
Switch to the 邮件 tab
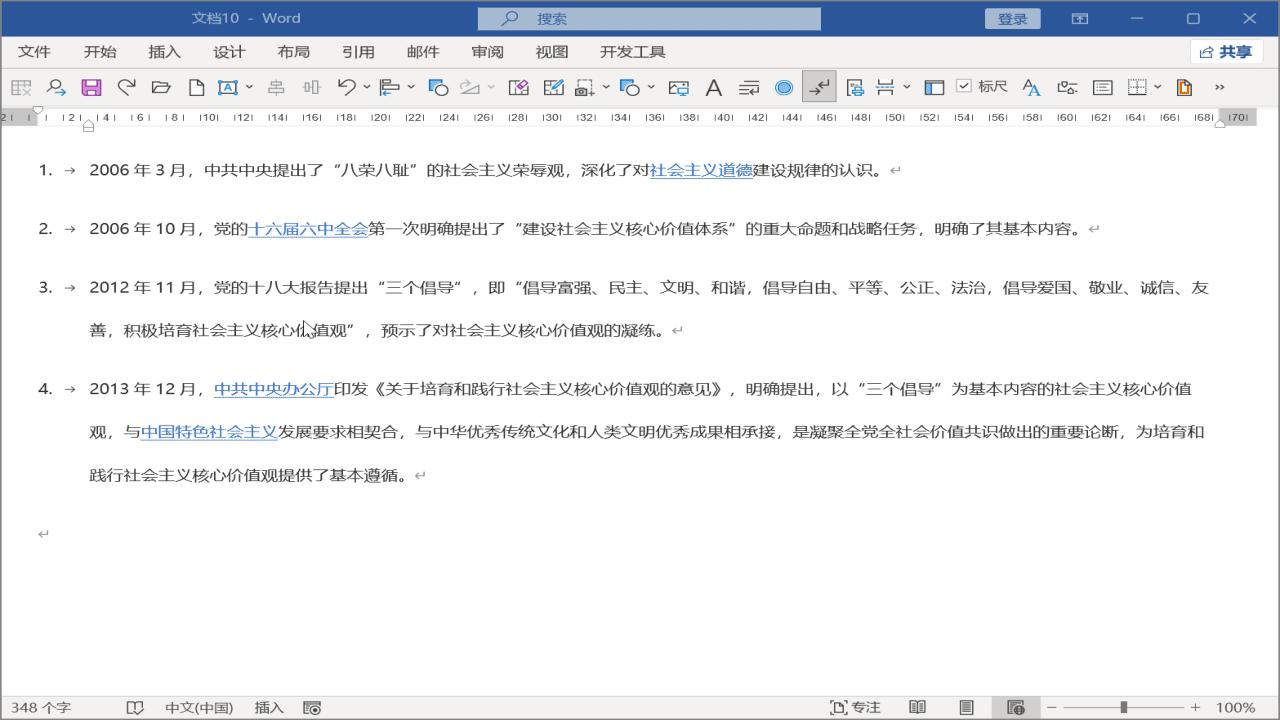pyautogui.click(x=423, y=52)
